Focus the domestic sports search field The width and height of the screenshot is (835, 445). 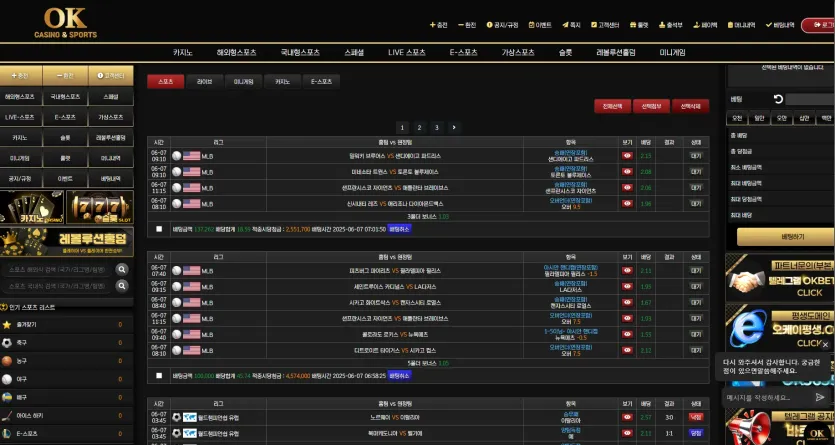tap(57, 286)
